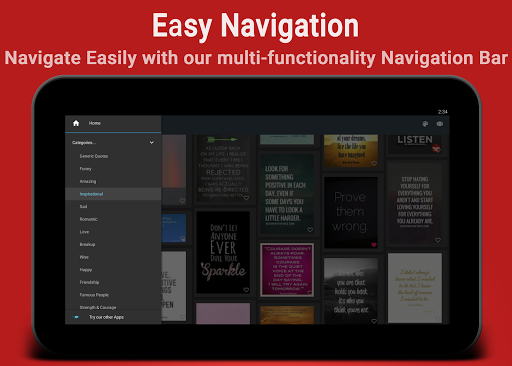
Task: Tap heart on Stop Hating Yourself quote card
Action: (438, 240)
